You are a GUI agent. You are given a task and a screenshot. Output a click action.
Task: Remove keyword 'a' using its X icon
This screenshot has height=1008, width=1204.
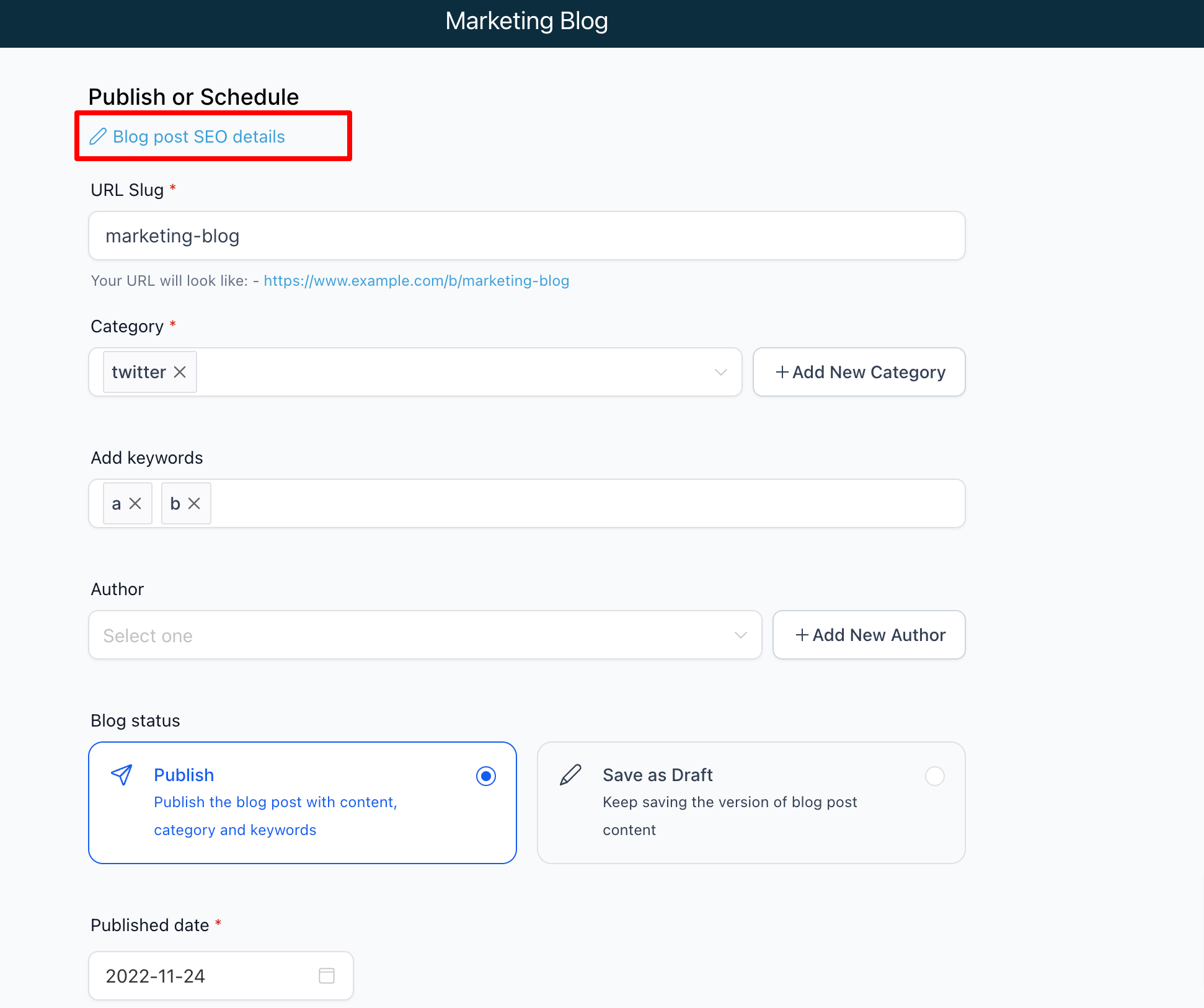[135, 503]
